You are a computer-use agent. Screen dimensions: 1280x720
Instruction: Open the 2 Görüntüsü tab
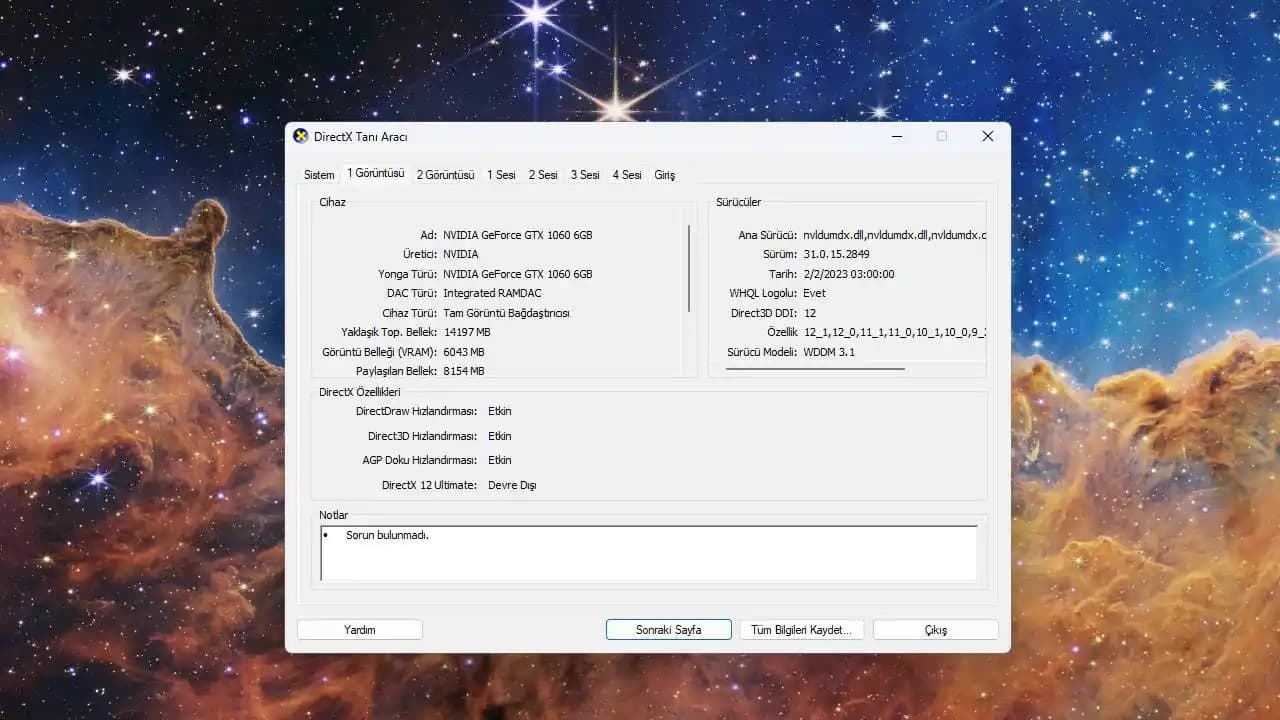[x=445, y=175]
